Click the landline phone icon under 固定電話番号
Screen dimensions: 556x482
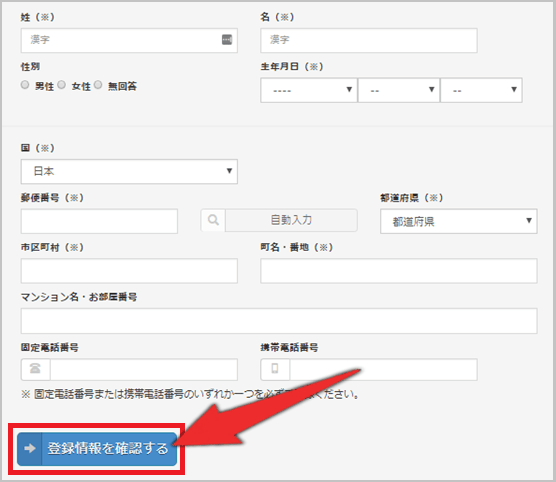(x=35, y=369)
